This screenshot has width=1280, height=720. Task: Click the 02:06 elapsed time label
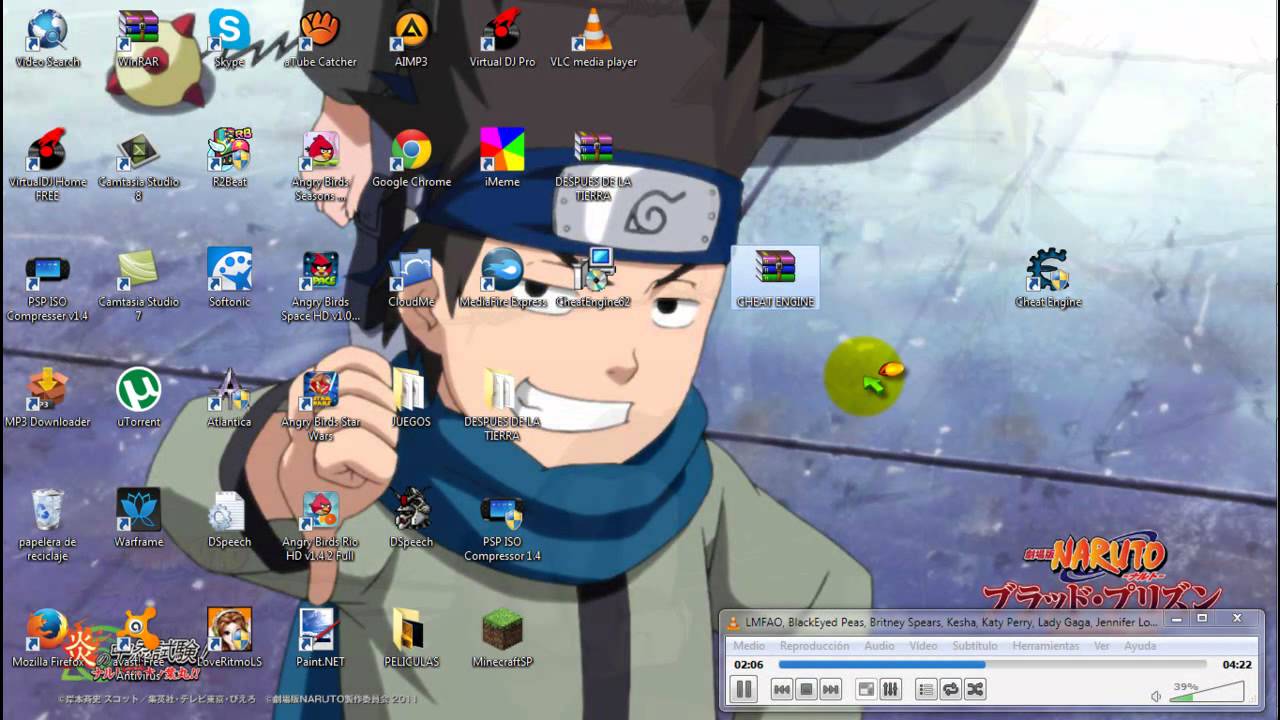tap(749, 664)
